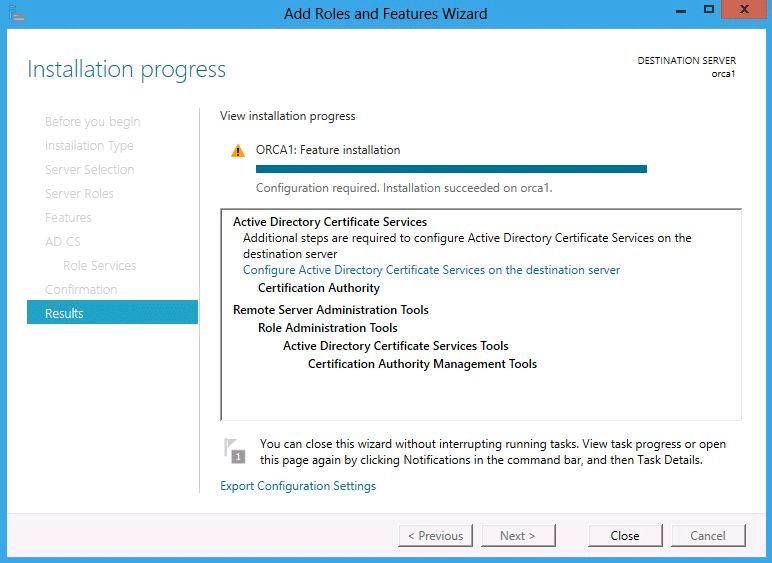This screenshot has width=772, height=563.
Task: Click the Next button
Action: [x=518, y=535]
